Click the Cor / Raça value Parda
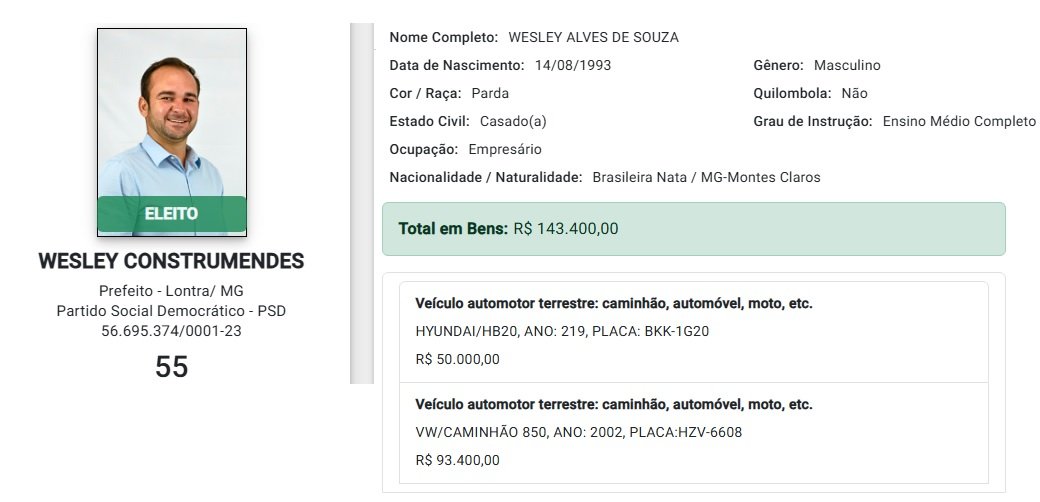Screen dimensions: 1040x502 pyautogui.click(x=490, y=94)
